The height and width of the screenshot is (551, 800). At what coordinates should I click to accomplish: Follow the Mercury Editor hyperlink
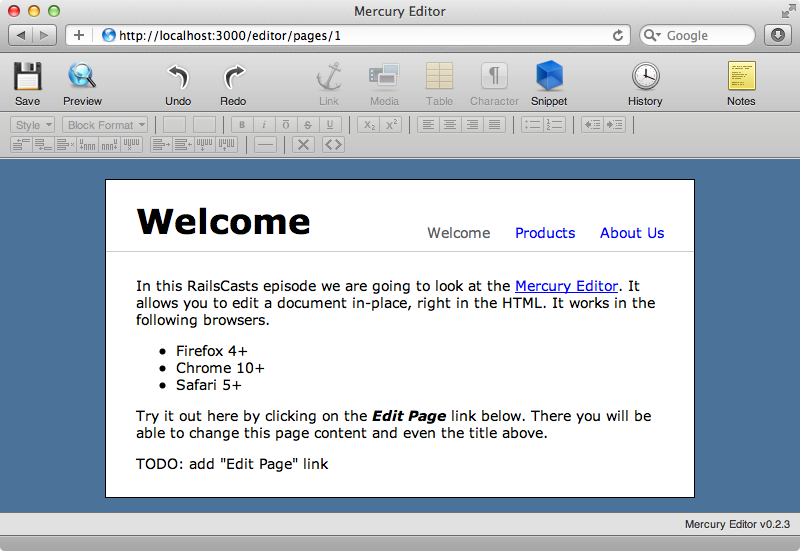pyautogui.click(x=566, y=286)
